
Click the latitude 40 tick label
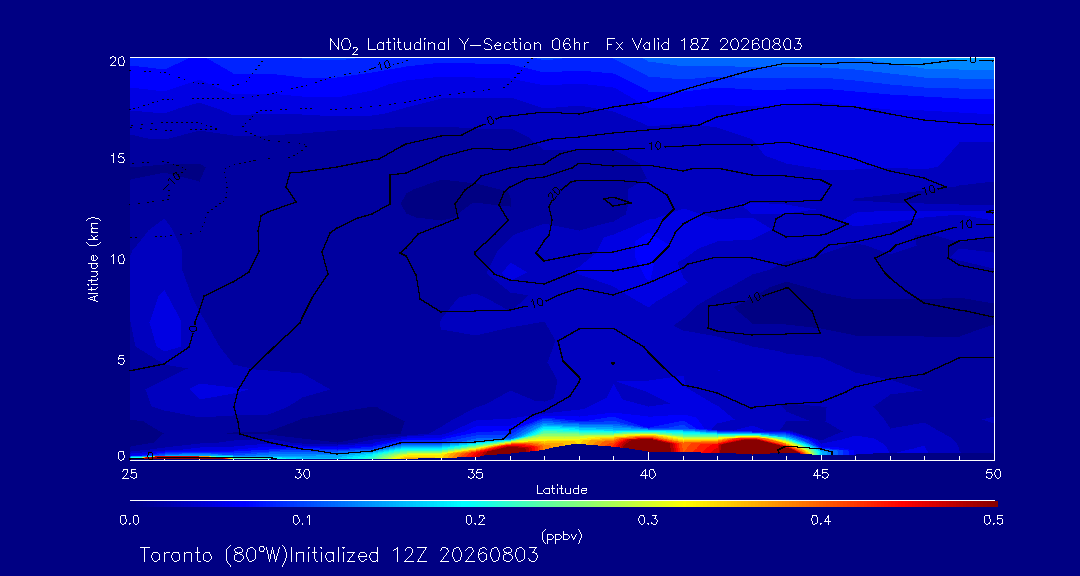(x=647, y=474)
